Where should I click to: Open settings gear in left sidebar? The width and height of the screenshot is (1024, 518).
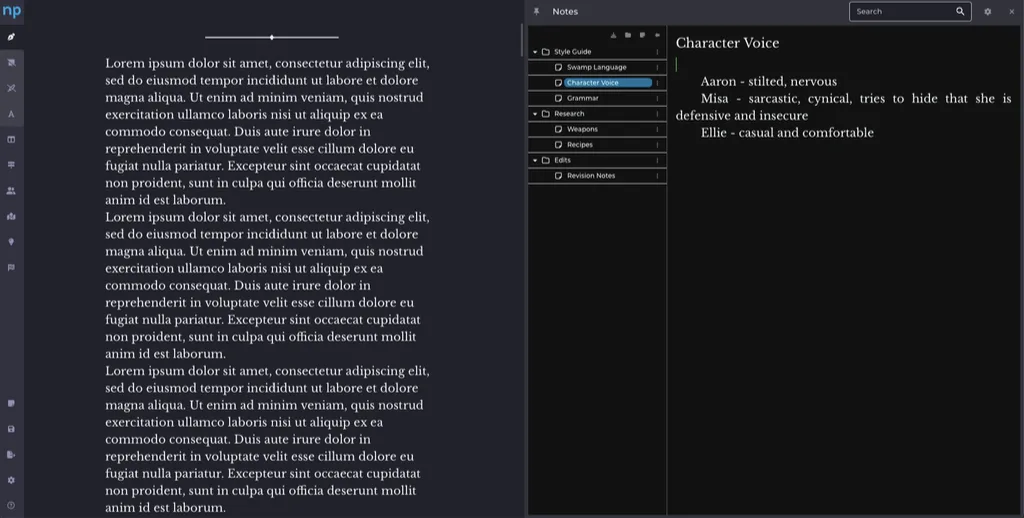(11, 480)
